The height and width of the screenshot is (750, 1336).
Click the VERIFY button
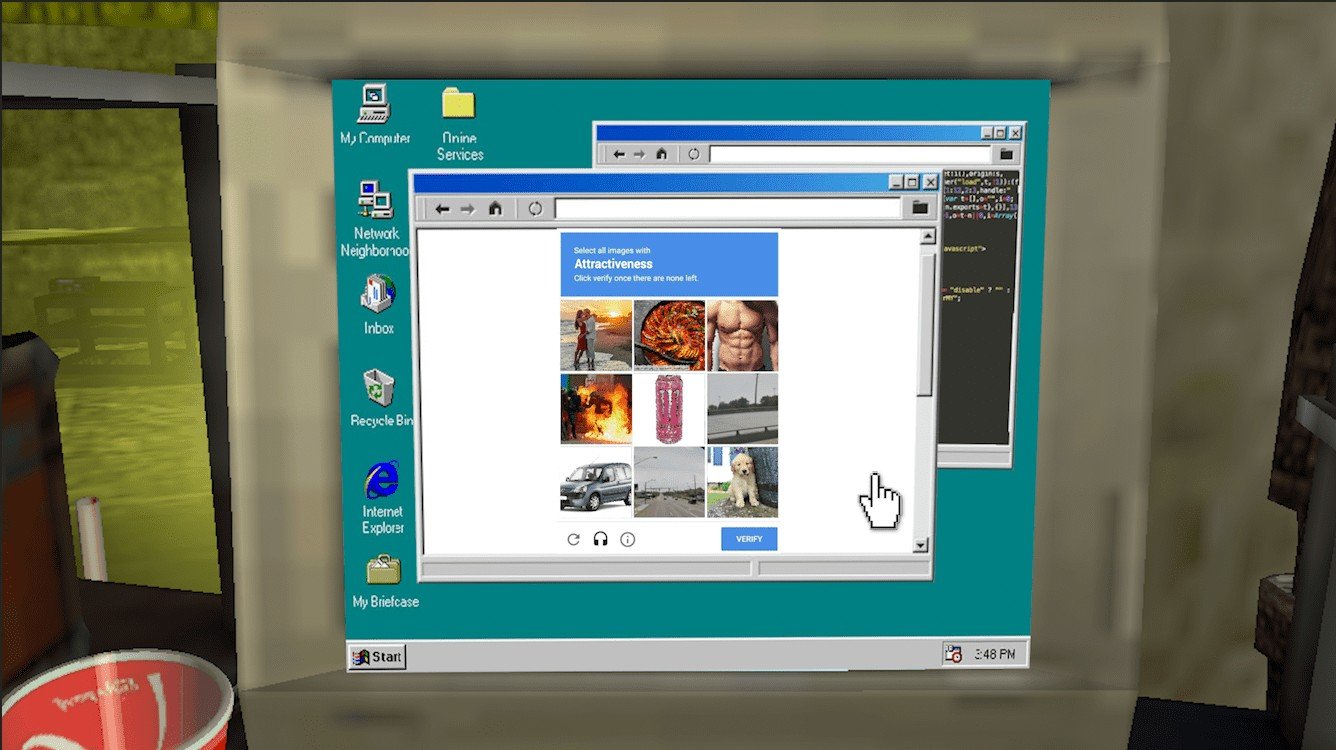tap(749, 539)
